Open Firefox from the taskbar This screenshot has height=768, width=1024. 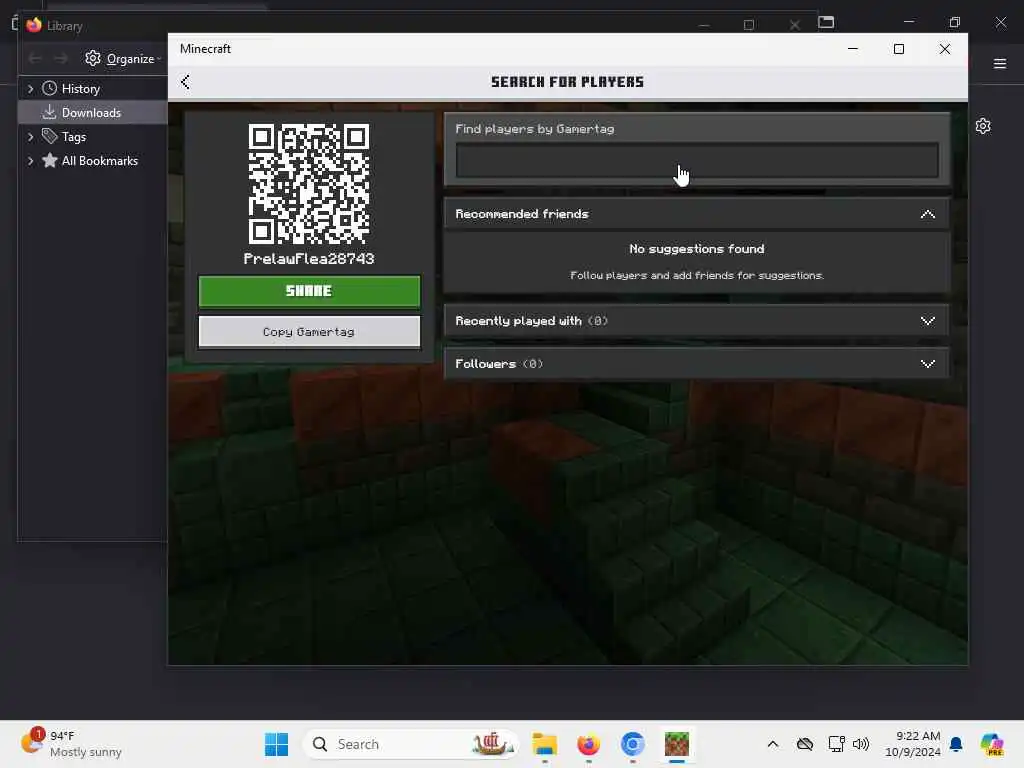[x=588, y=744]
